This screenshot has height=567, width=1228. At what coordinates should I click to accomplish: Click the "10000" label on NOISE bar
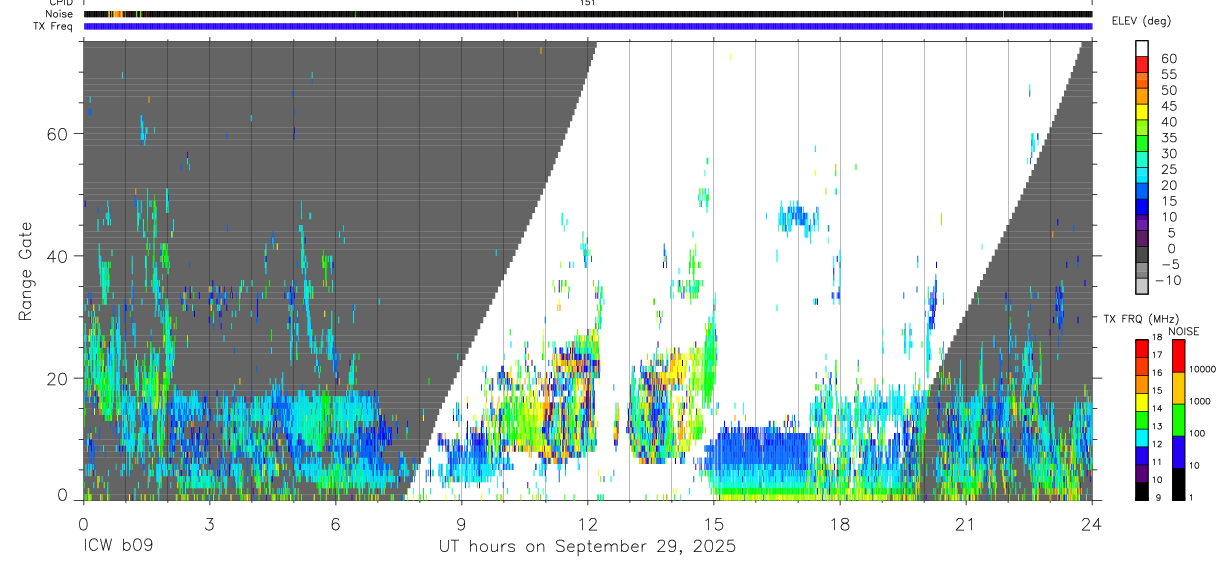[x=1203, y=369]
